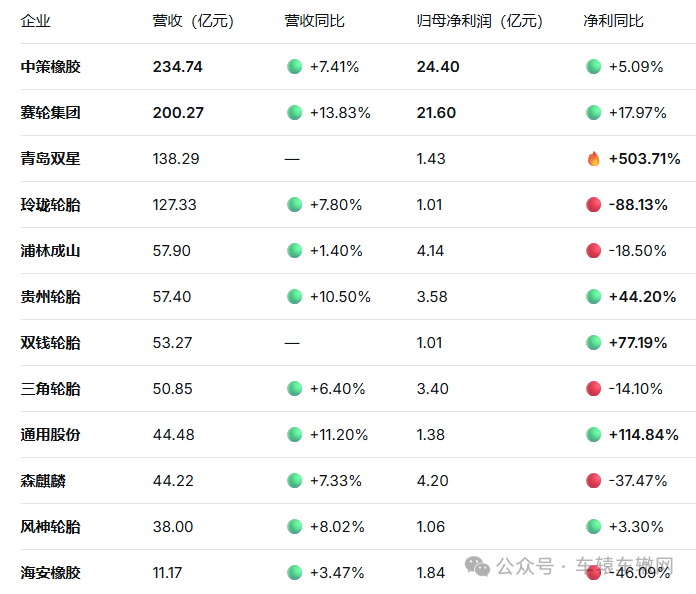Click the 企业 column header

point(36,21)
